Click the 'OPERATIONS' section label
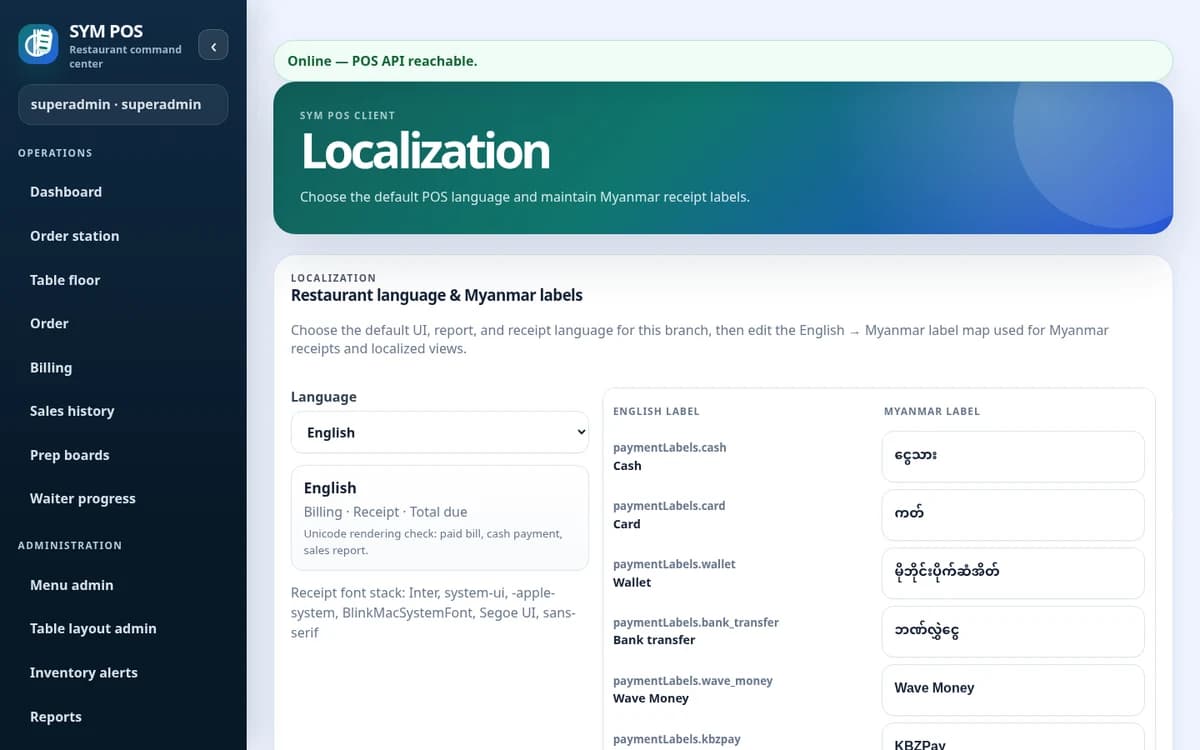1200x750 pixels. coord(55,153)
